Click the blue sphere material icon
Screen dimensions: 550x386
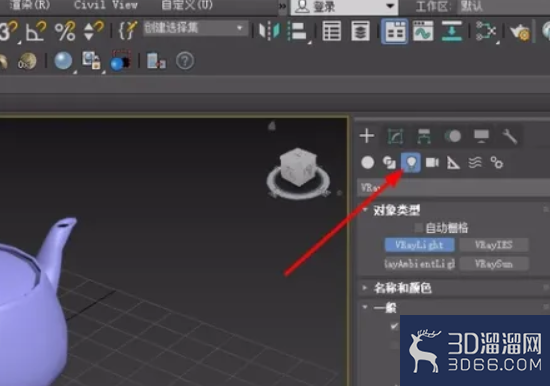63,61
